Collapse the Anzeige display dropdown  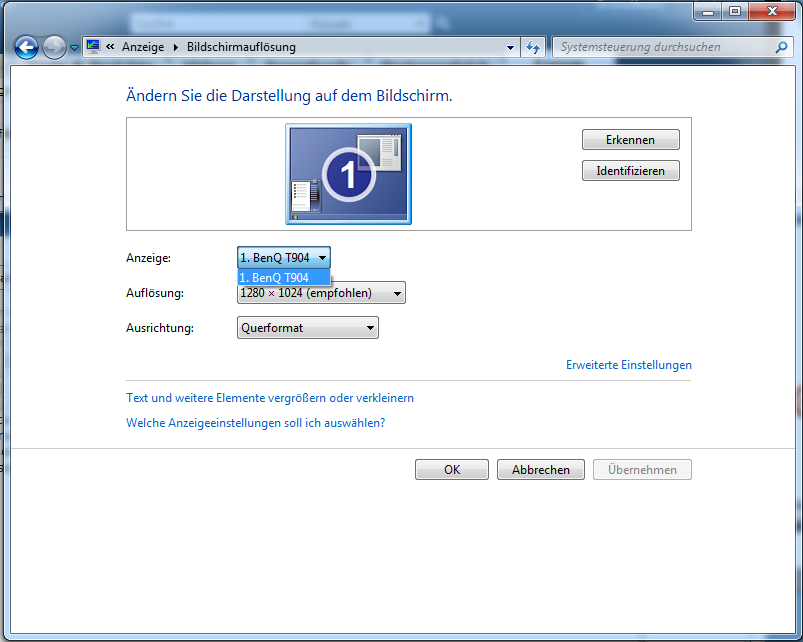[x=284, y=258]
